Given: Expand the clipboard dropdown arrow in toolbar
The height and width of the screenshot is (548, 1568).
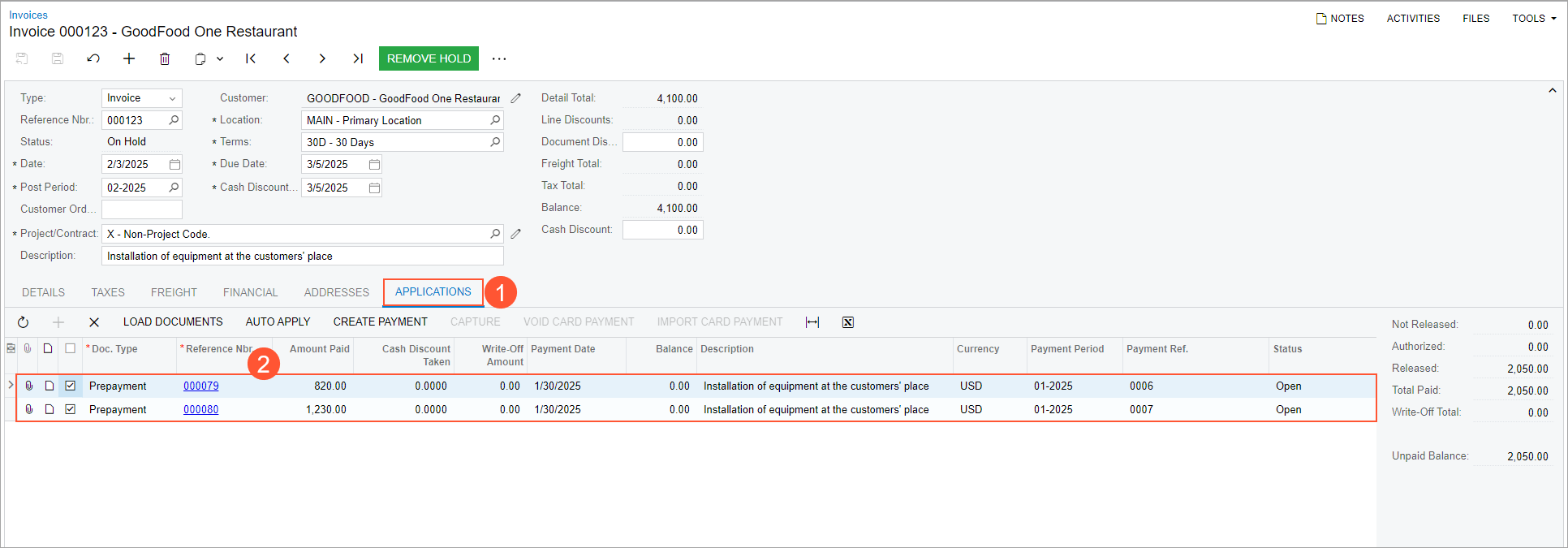Looking at the screenshot, I should click(220, 58).
